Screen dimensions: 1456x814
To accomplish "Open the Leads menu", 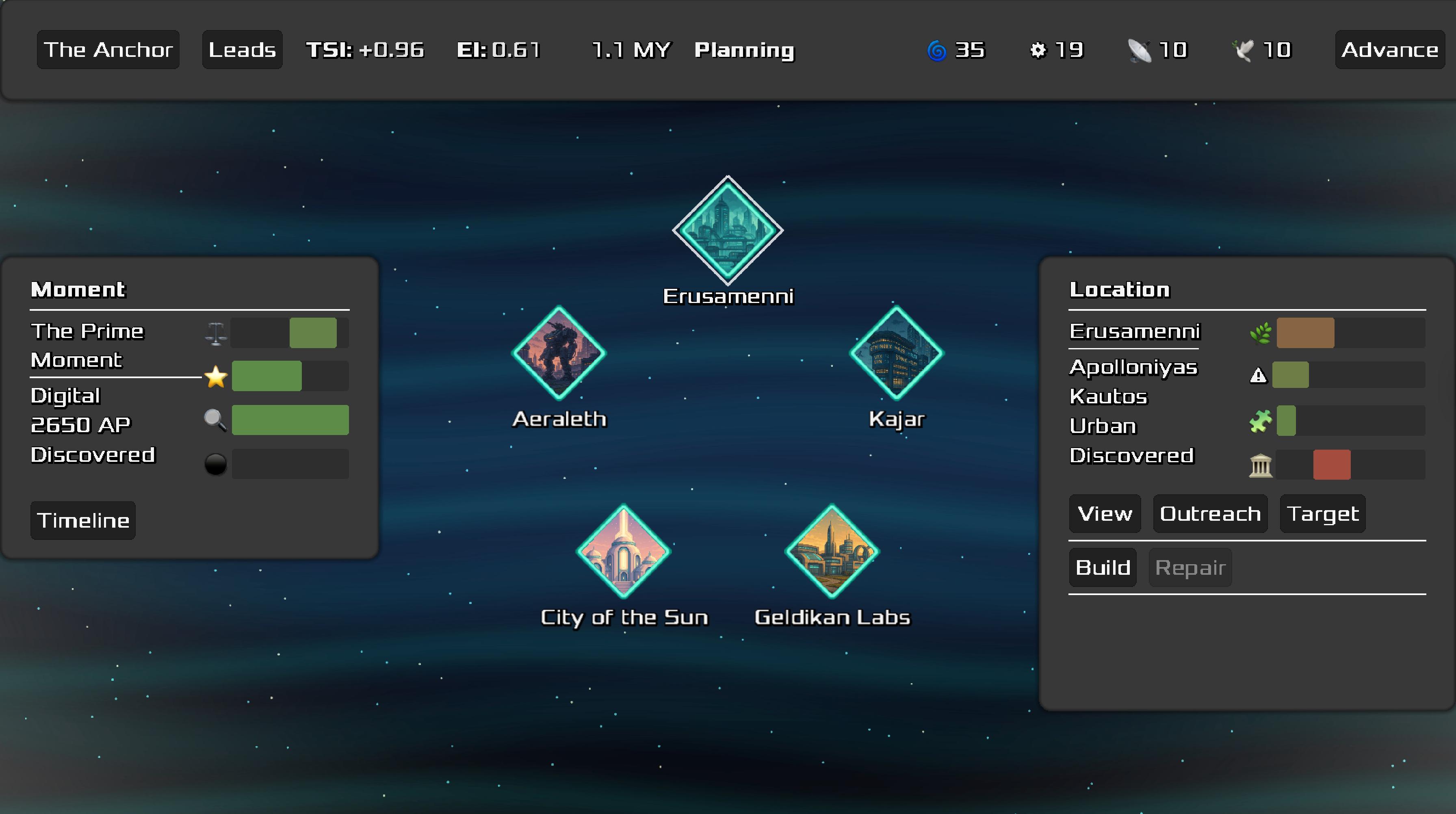I will pyautogui.click(x=242, y=50).
